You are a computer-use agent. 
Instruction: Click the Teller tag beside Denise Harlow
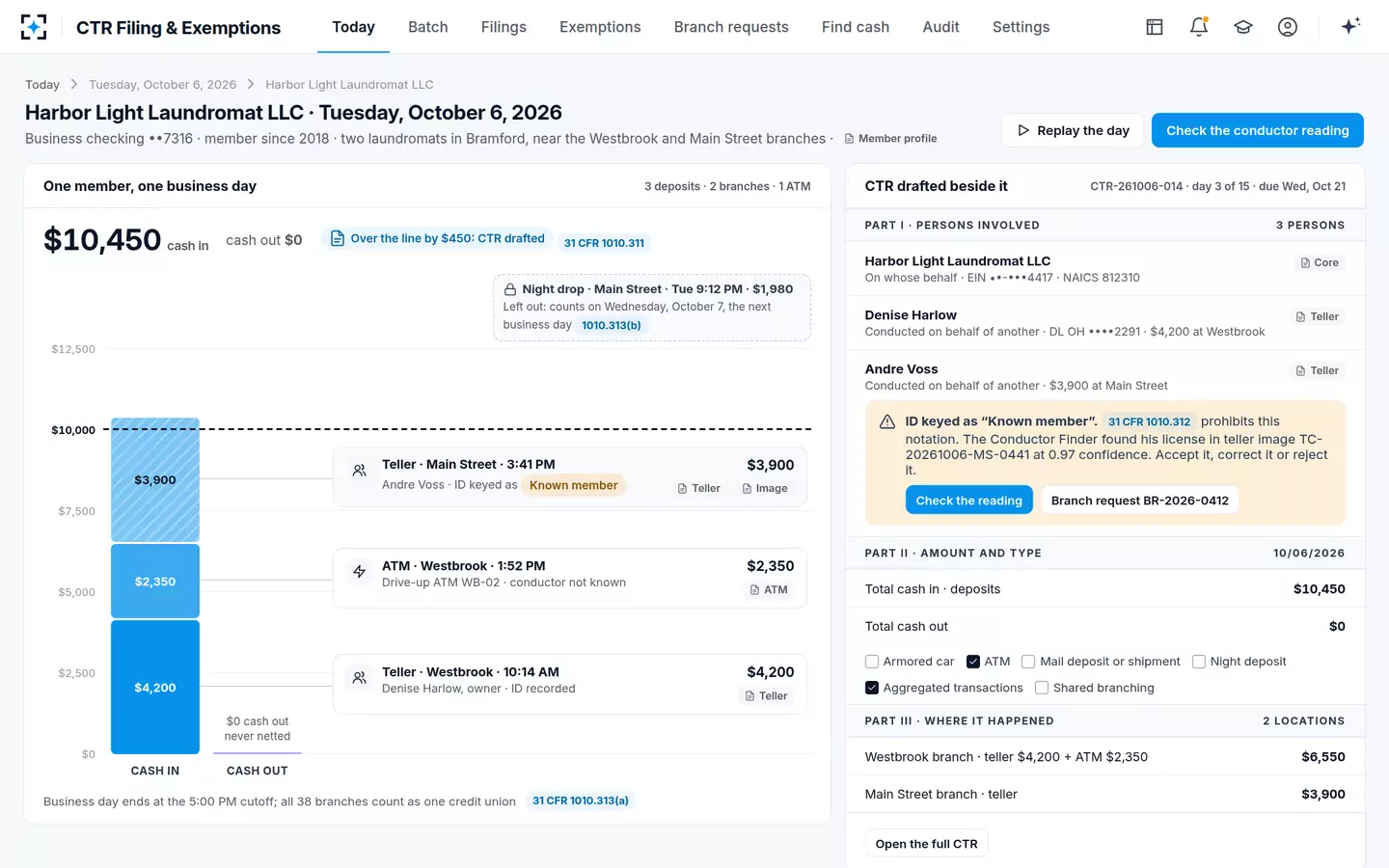pos(1318,316)
